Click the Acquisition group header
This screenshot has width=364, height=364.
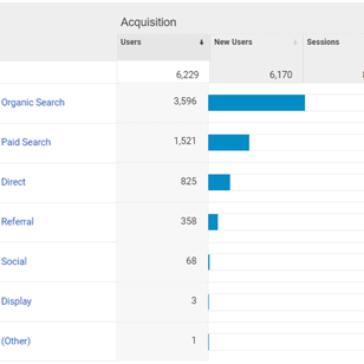[148, 22]
